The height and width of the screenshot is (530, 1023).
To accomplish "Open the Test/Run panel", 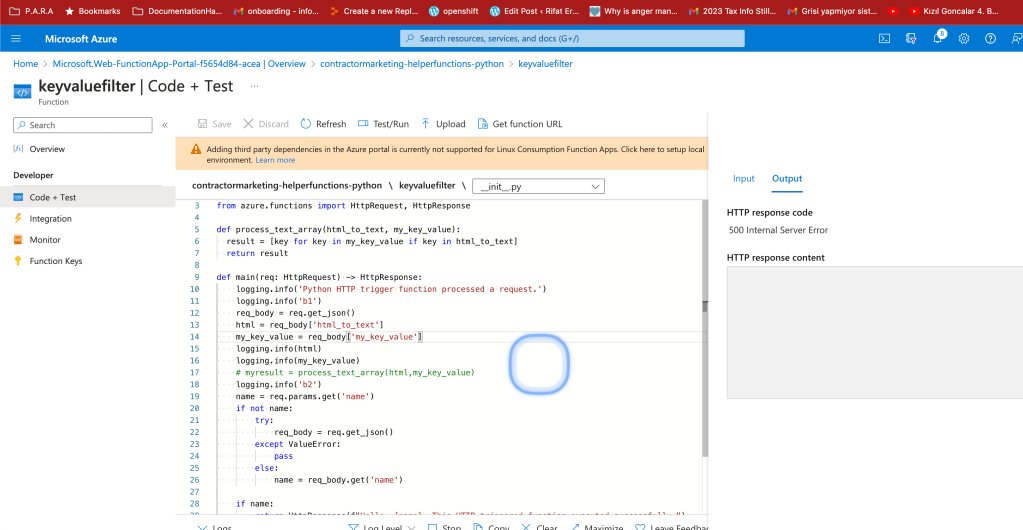I will [384, 124].
